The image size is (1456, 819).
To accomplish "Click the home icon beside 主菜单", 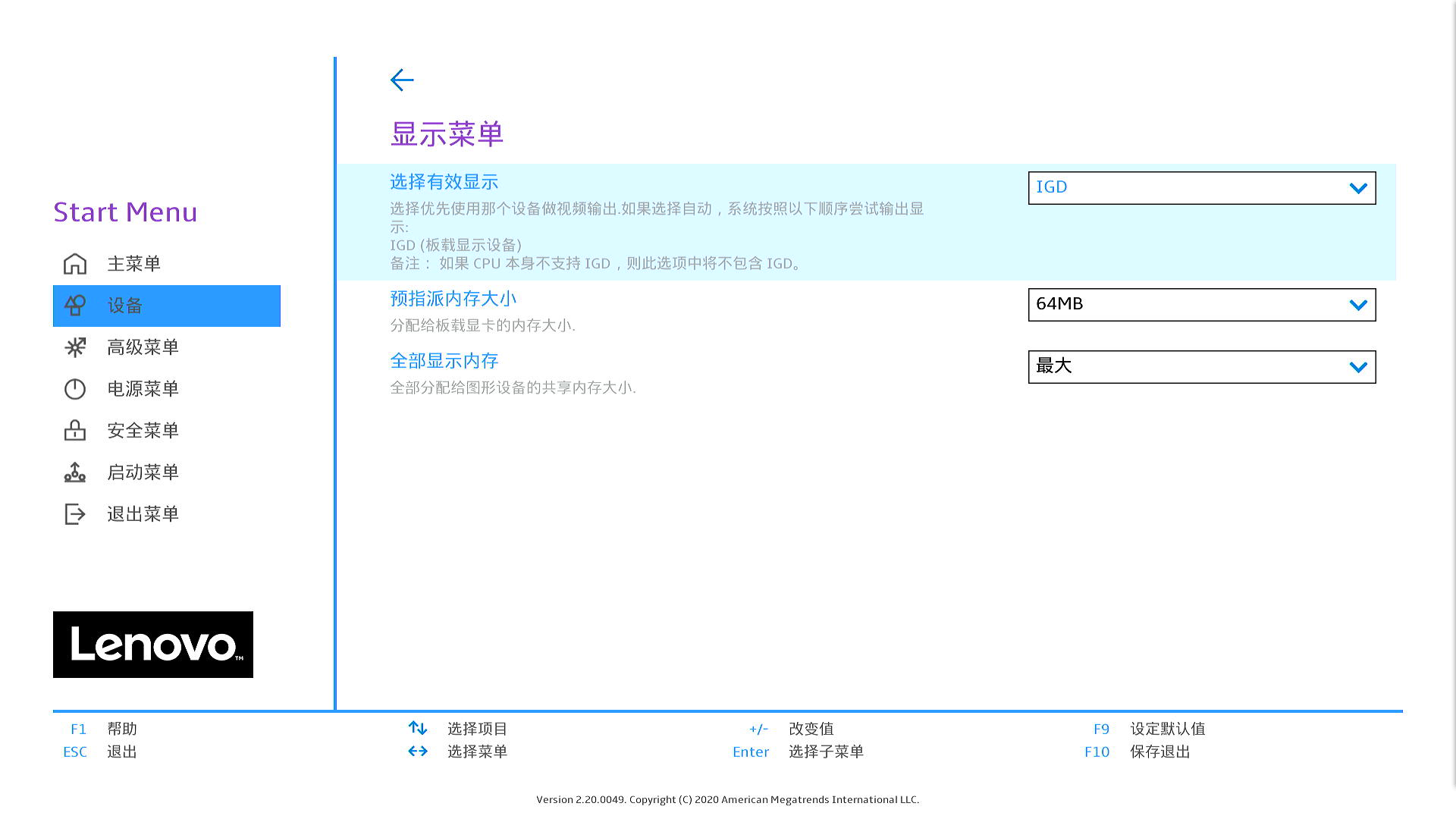I will click(x=75, y=264).
